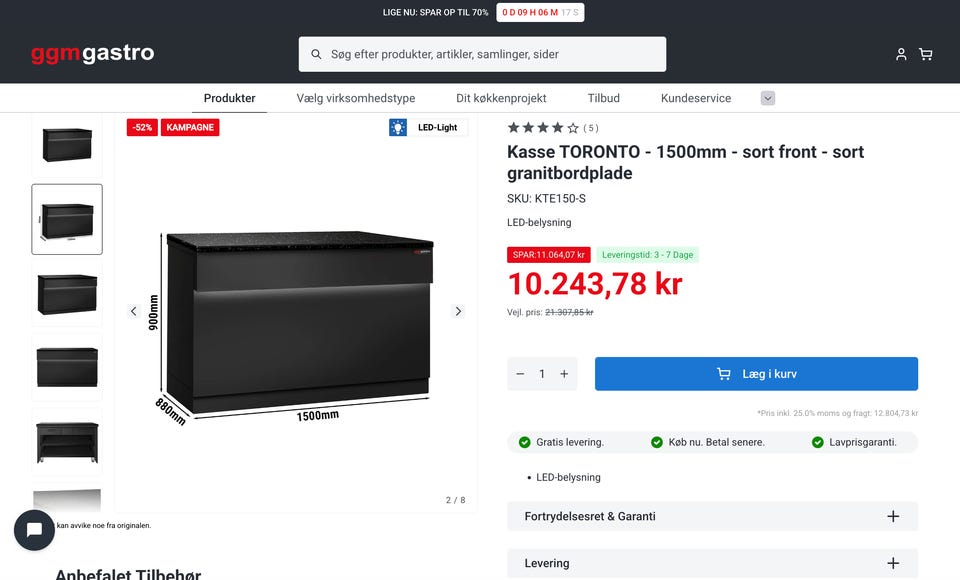Open the shopping cart icon
This screenshot has width=960, height=580.
click(x=926, y=54)
